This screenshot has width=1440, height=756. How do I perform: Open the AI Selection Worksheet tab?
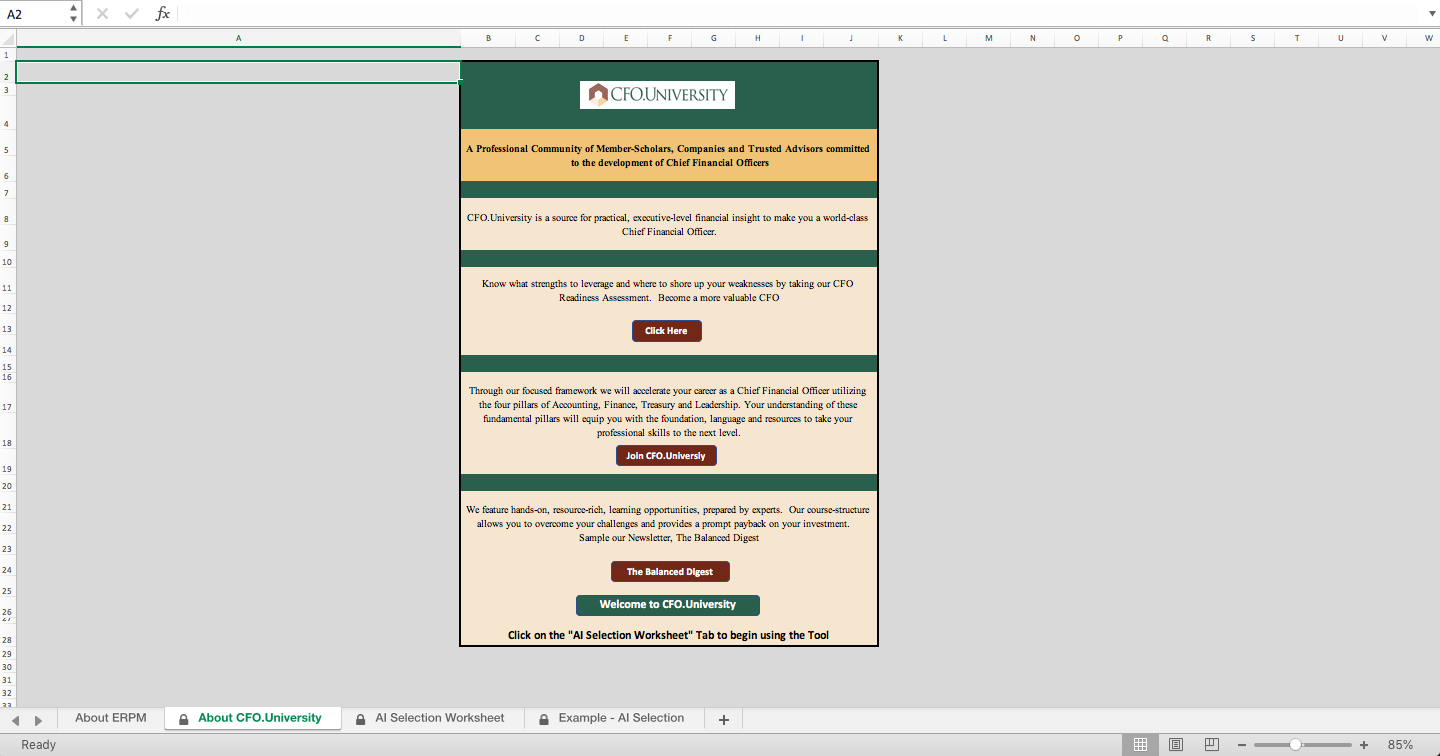pyautogui.click(x=431, y=718)
